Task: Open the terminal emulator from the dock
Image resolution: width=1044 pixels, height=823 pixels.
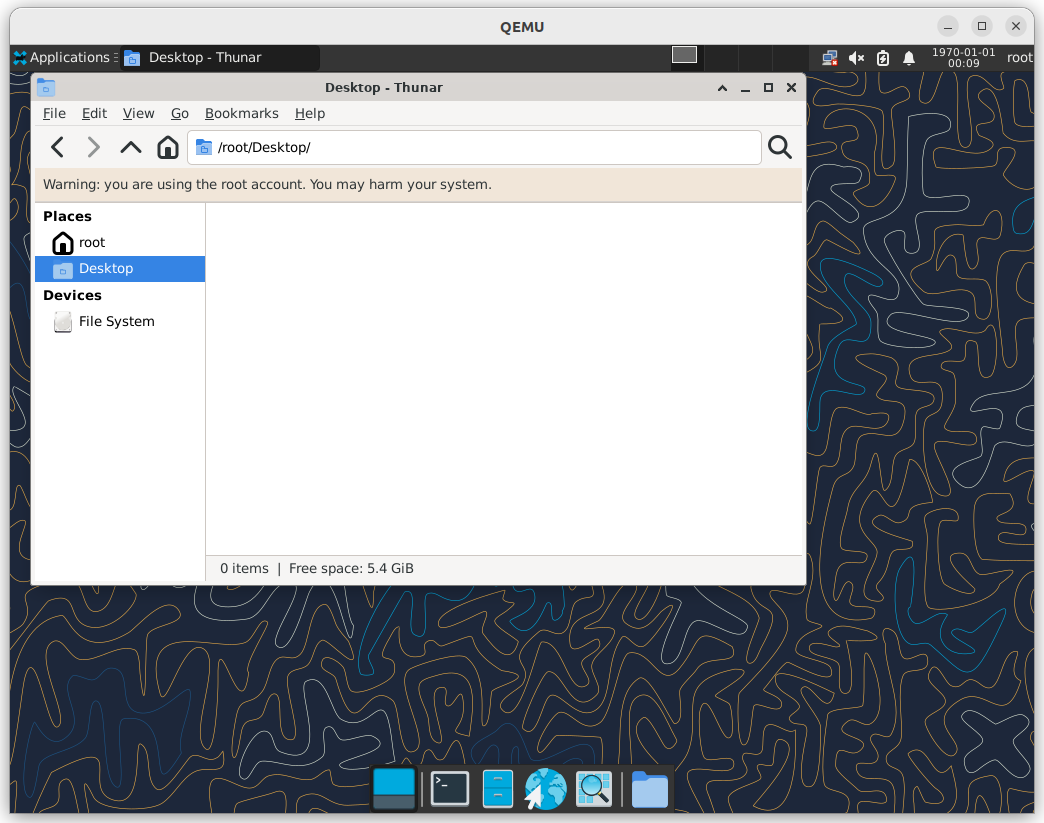Action: (448, 788)
